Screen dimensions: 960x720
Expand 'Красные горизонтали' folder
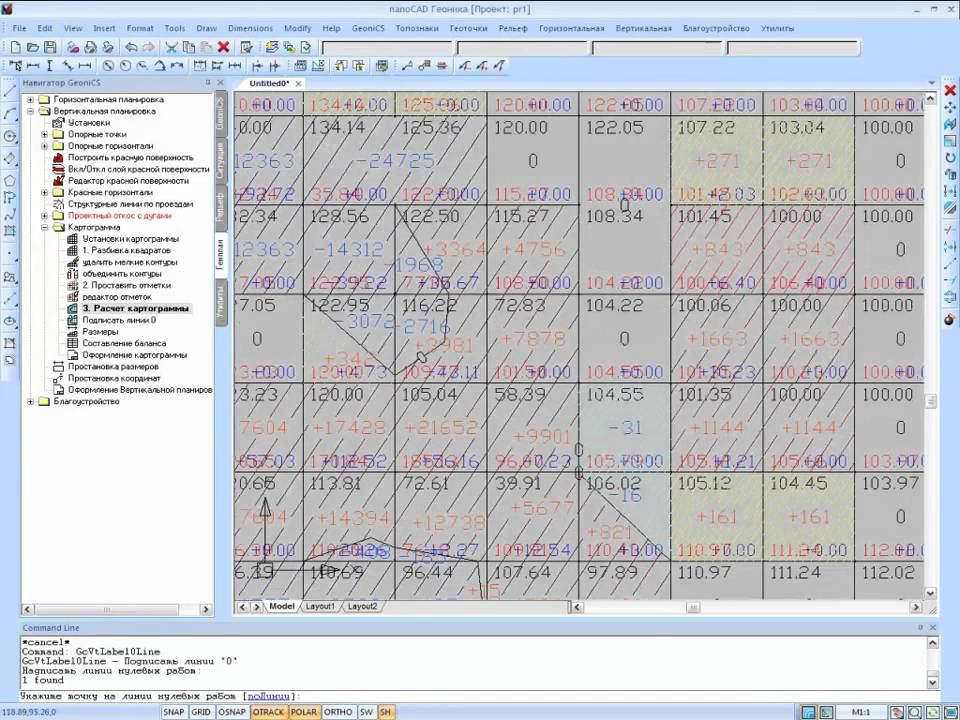pos(45,192)
